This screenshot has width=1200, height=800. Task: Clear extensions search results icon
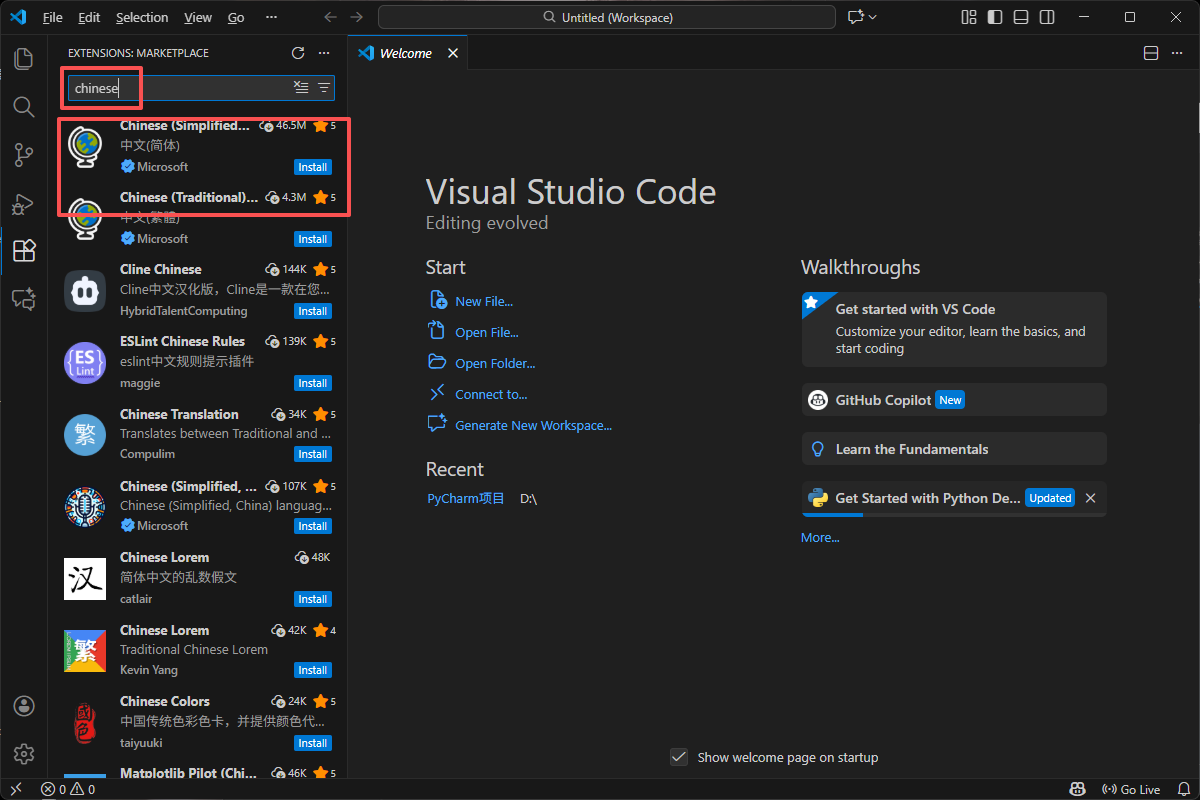click(301, 88)
